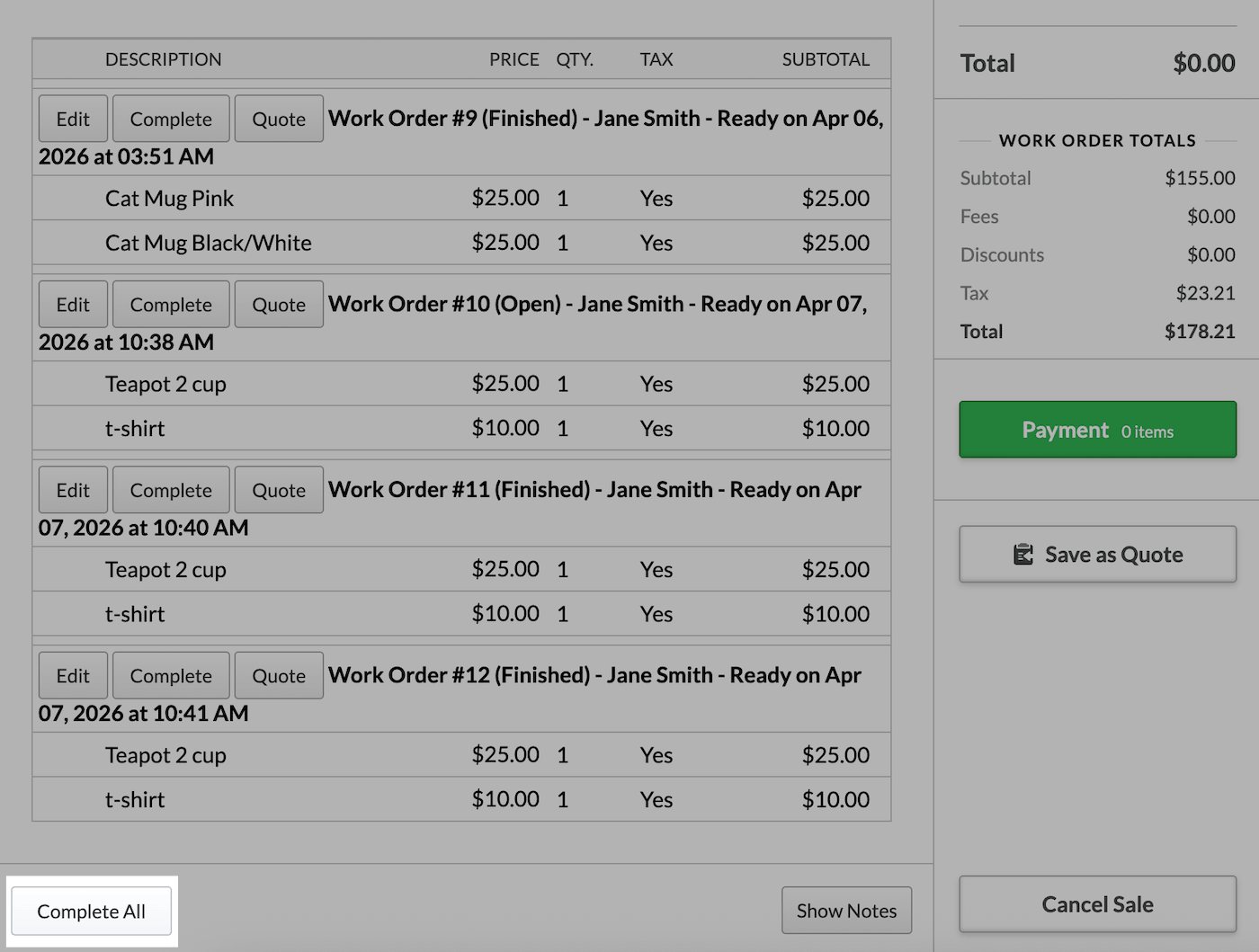The image size is (1259, 952).
Task: Select the Cat Mug Black/White line item
Action: (x=461, y=243)
